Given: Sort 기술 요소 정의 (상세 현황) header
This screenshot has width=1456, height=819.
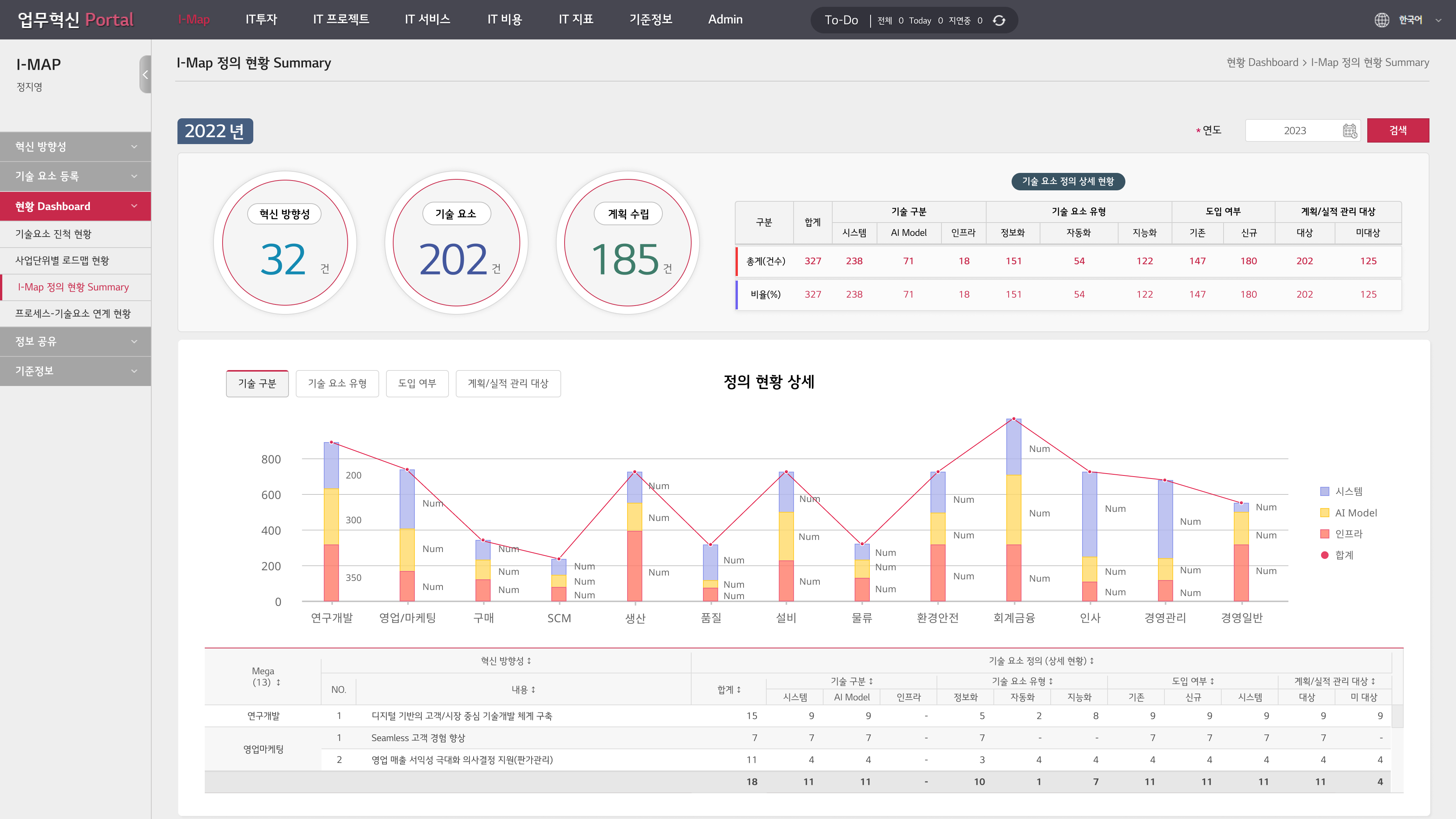Looking at the screenshot, I should coord(1092,661).
